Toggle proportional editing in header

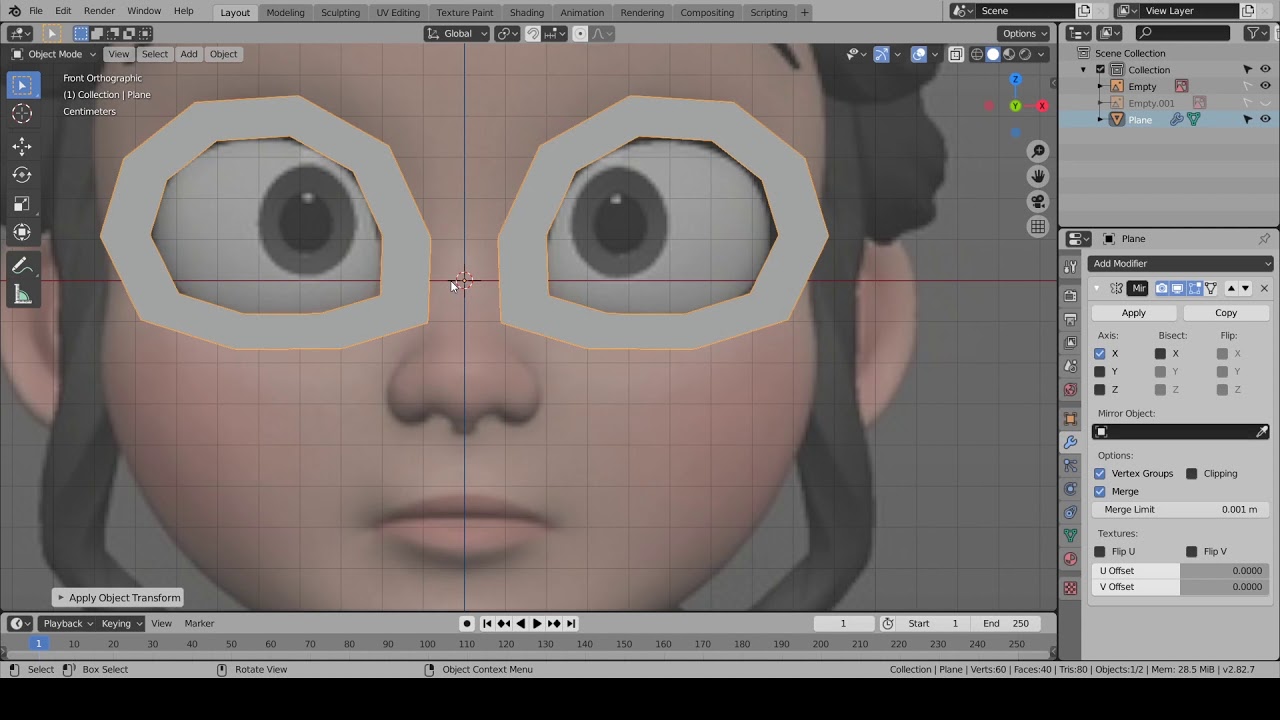pos(580,33)
